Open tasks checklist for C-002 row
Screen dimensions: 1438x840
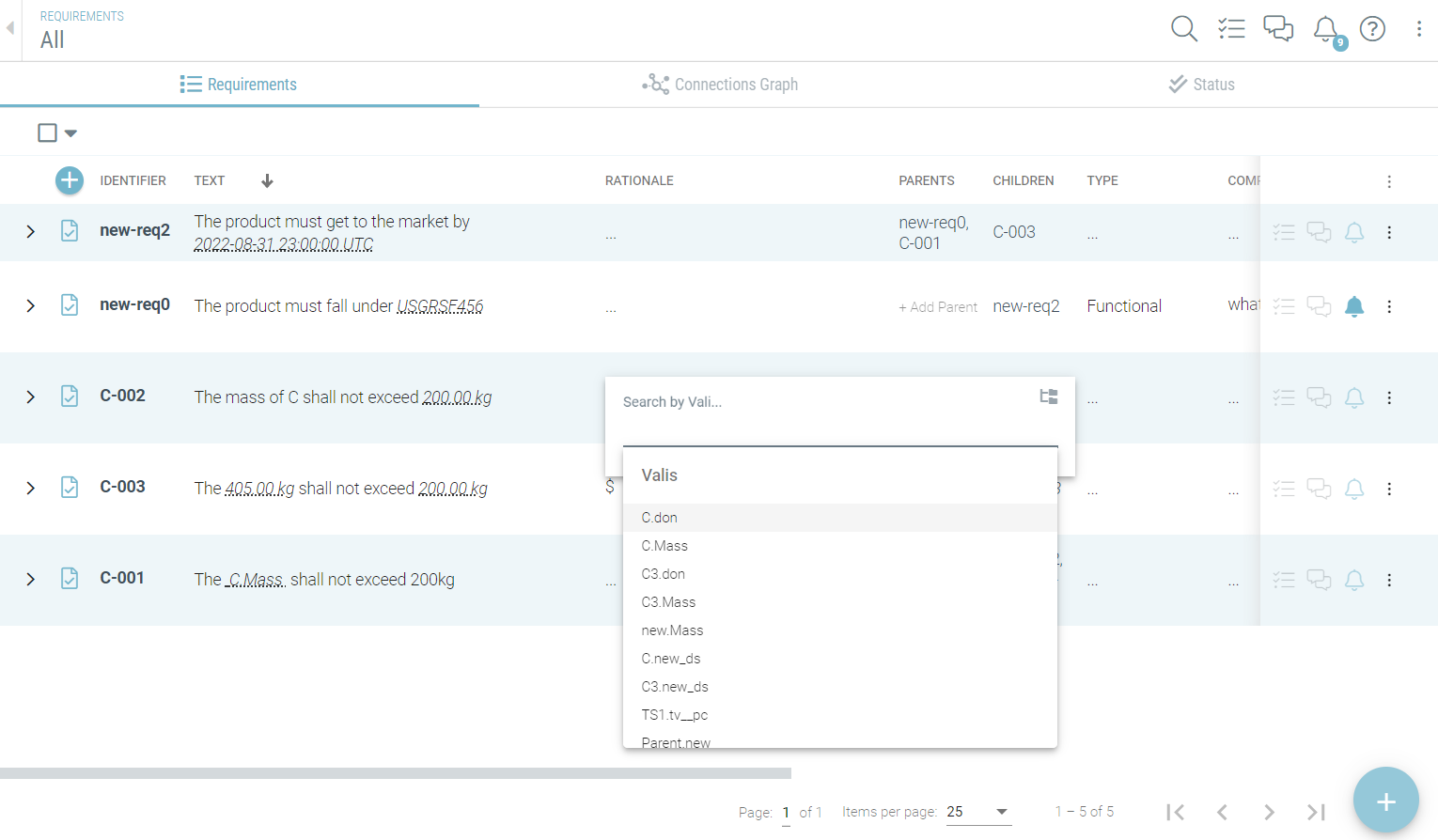pyautogui.click(x=1284, y=397)
